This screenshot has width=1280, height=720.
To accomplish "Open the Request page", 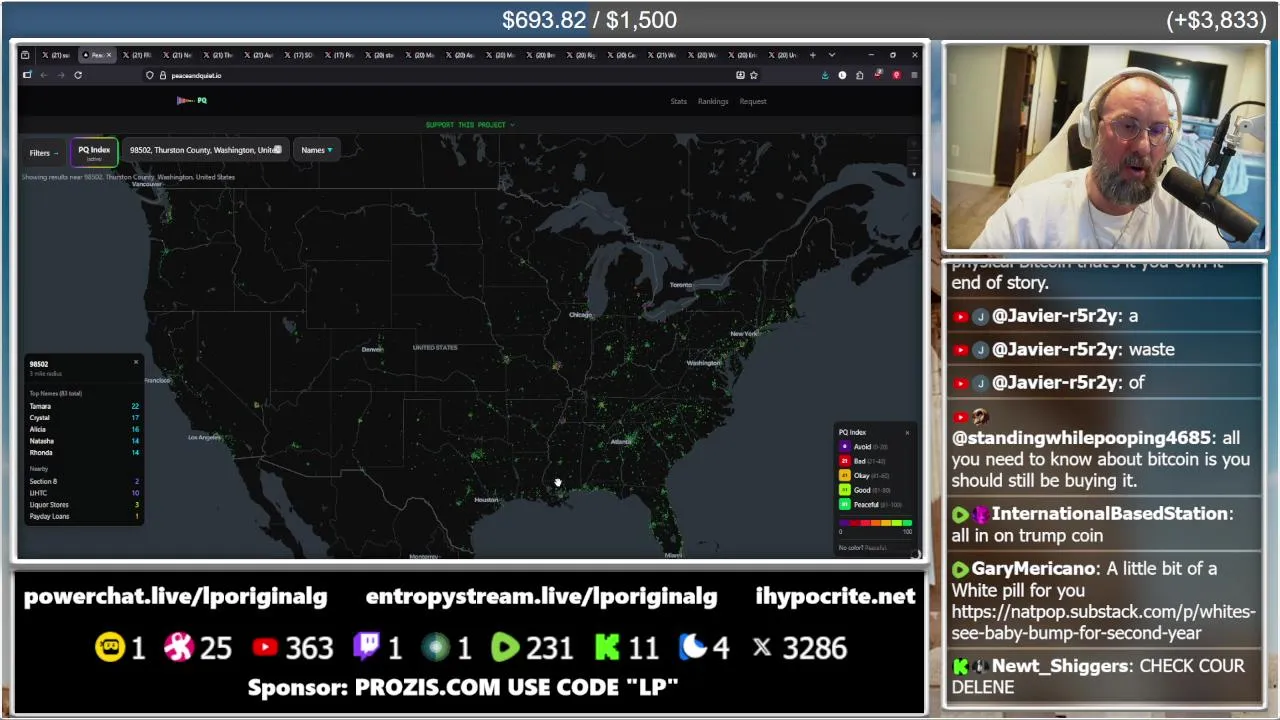I will 753,101.
